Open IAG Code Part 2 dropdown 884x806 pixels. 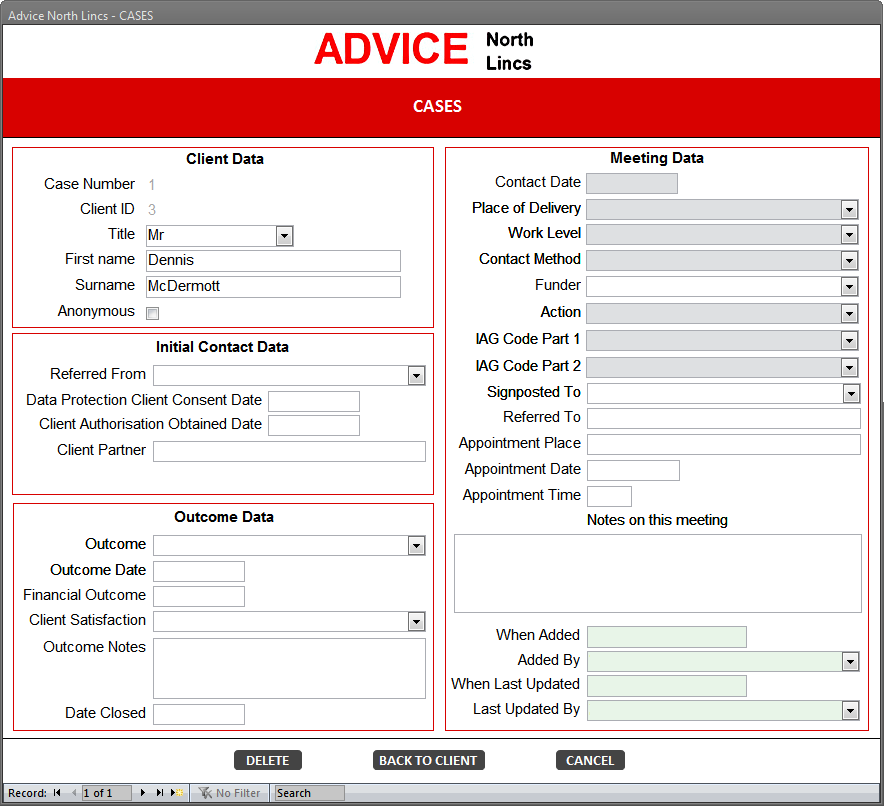click(850, 367)
